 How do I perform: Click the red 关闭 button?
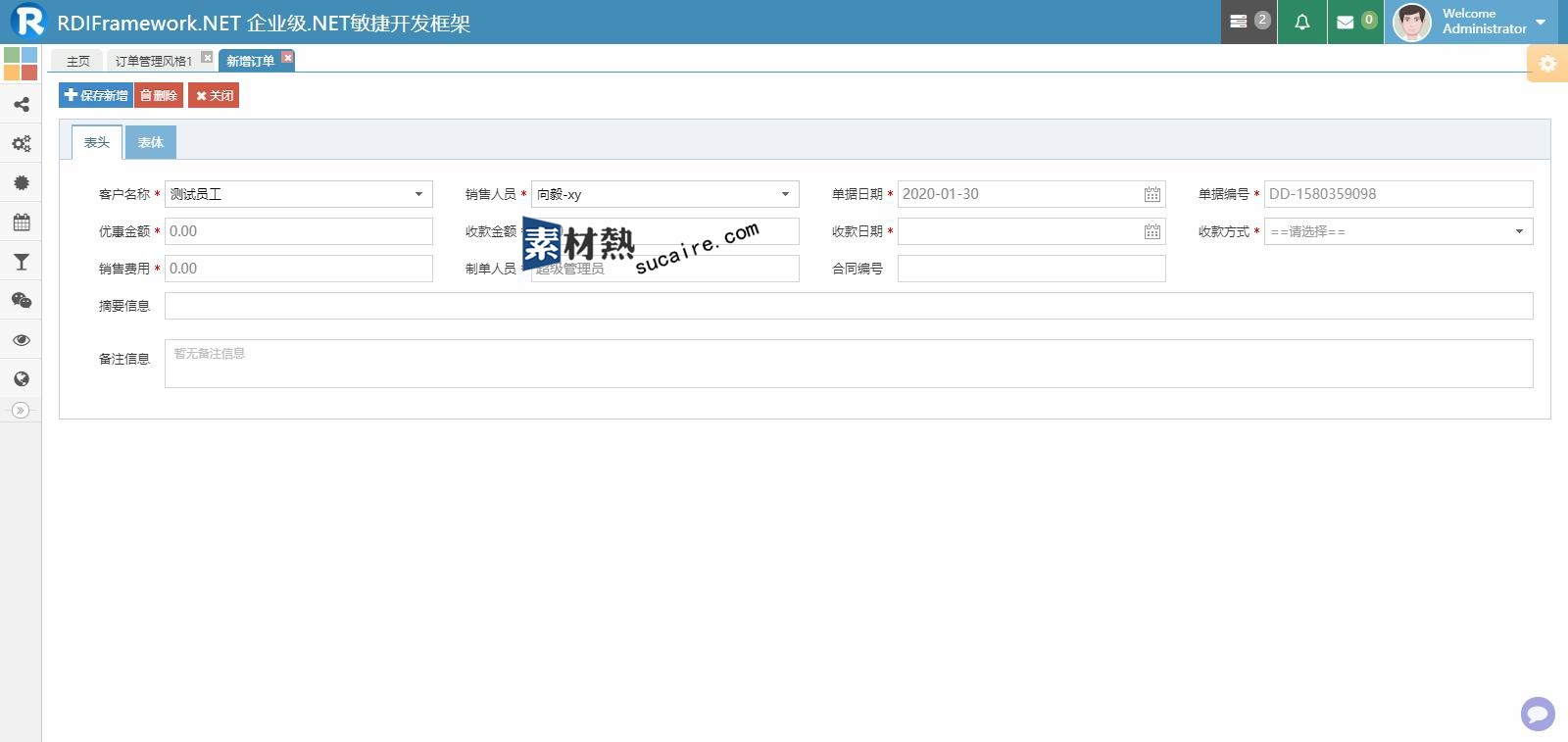point(214,95)
